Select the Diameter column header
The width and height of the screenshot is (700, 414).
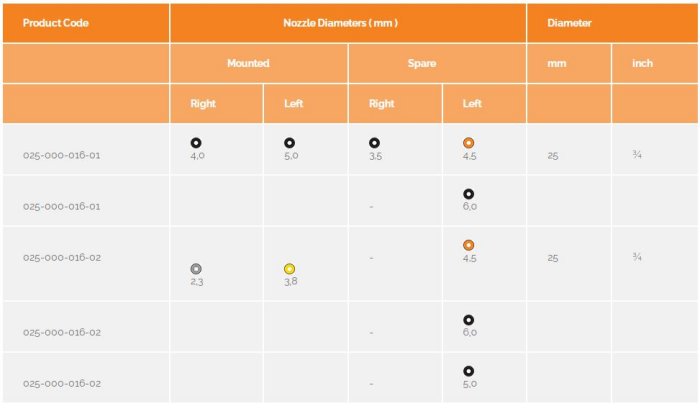(x=570, y=22)
